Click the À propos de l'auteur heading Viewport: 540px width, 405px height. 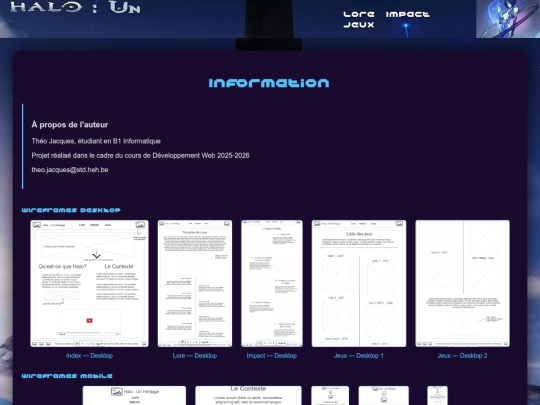[x=70, y=125]
